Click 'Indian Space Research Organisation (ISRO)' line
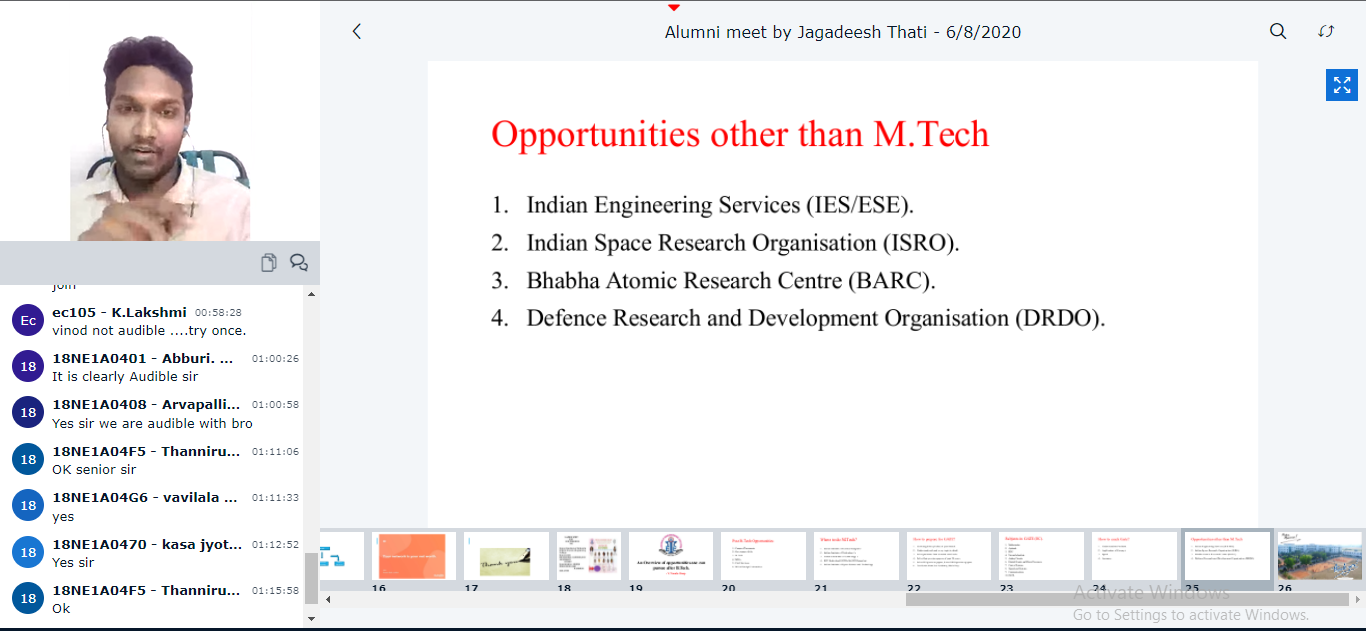This screenshot has height=631, width=1366. click(x=743, y=243)
